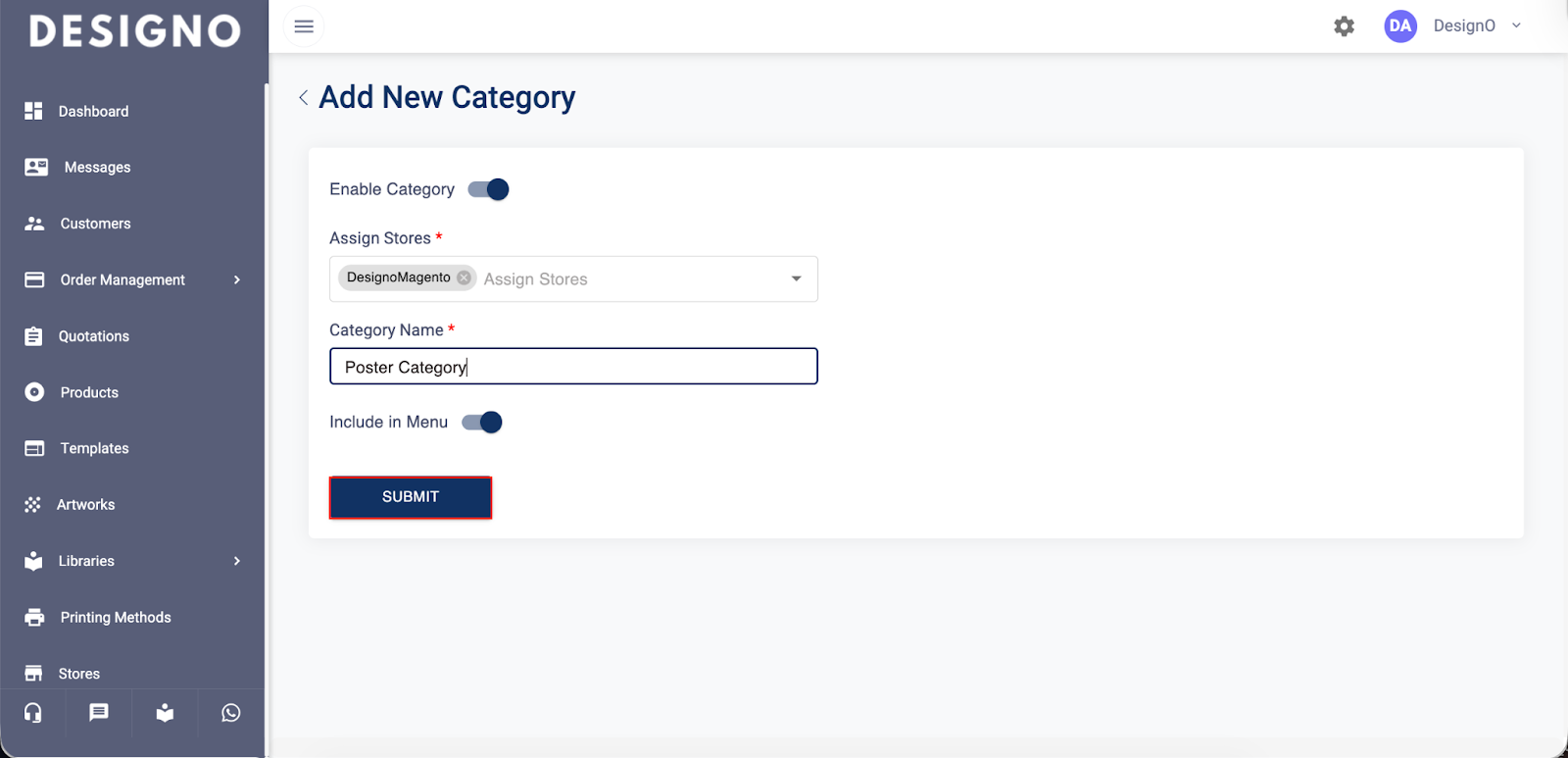Click the headset support icon
This screenshot has height=758, width=1568.
(x=33, y=713)
